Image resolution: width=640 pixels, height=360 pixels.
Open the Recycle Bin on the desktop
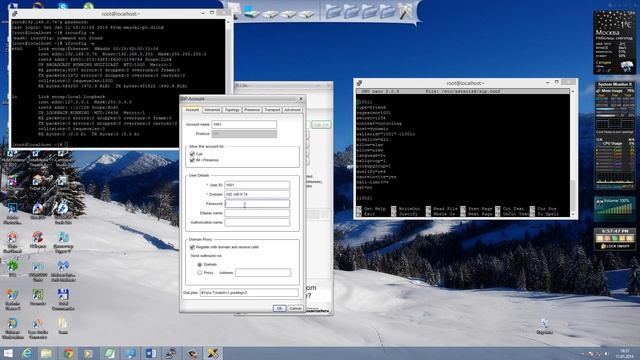tap(544, 326)
